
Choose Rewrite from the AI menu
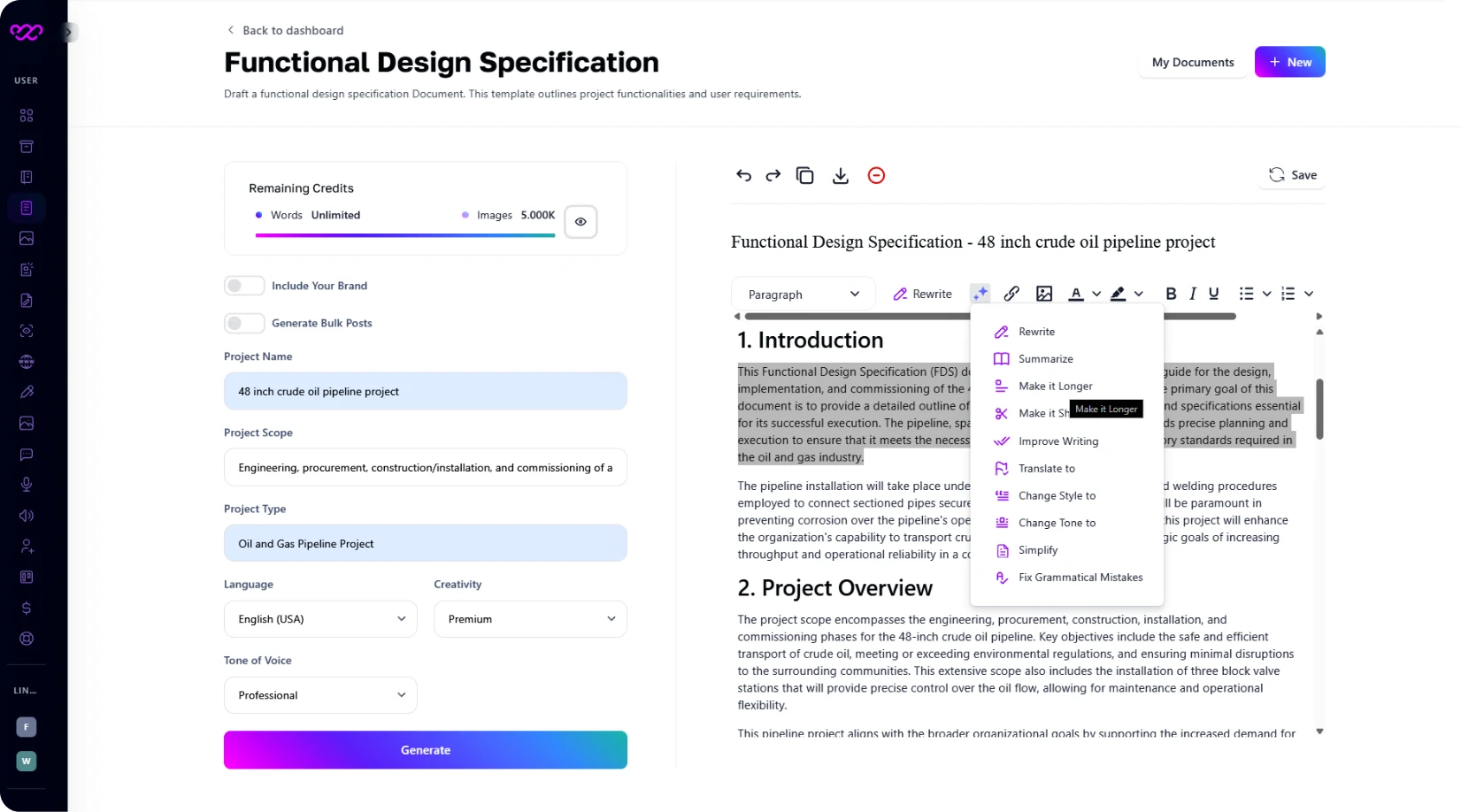tap(1066, 332)
